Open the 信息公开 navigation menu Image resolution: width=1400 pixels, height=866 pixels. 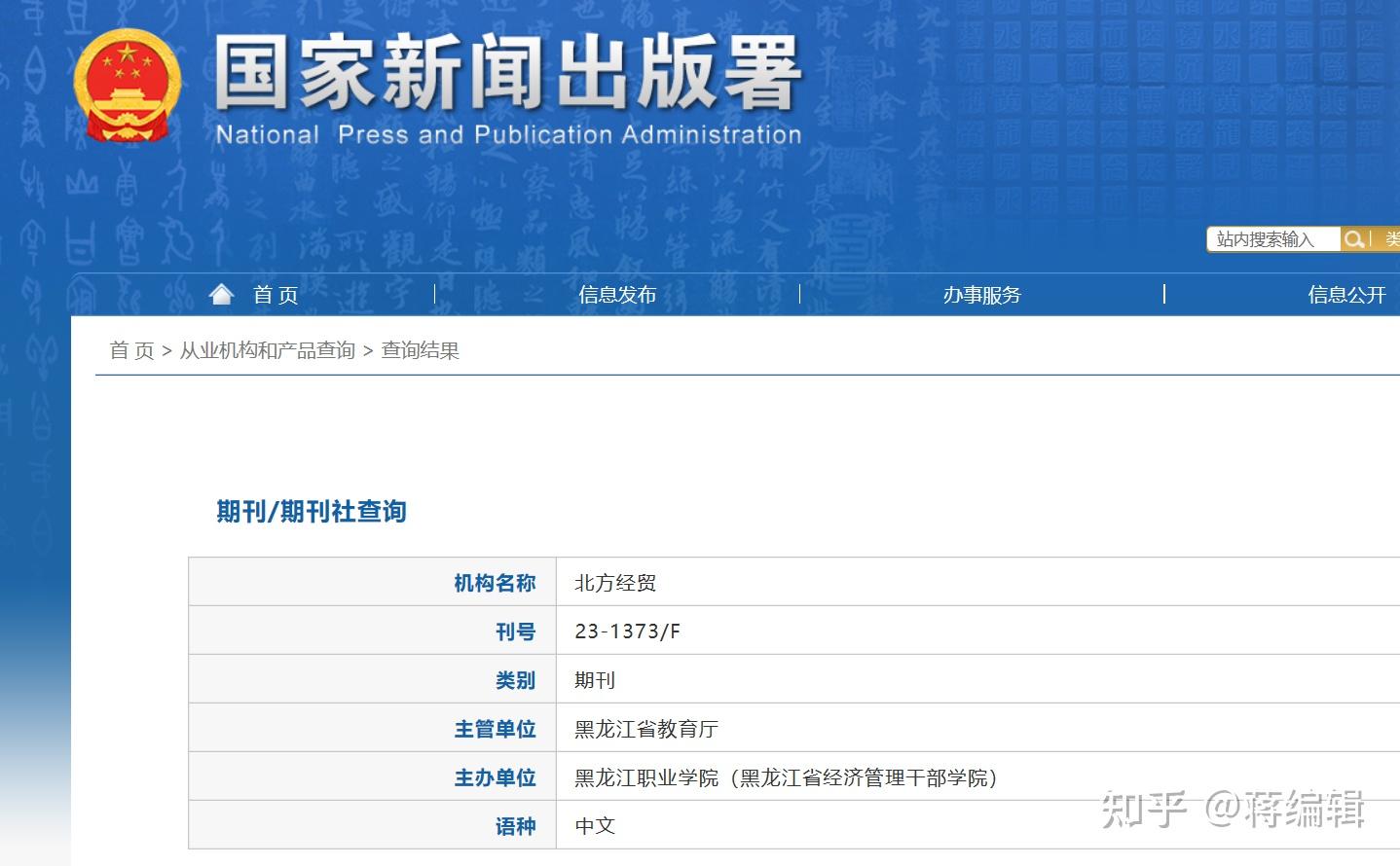[x=1346, y=295]
